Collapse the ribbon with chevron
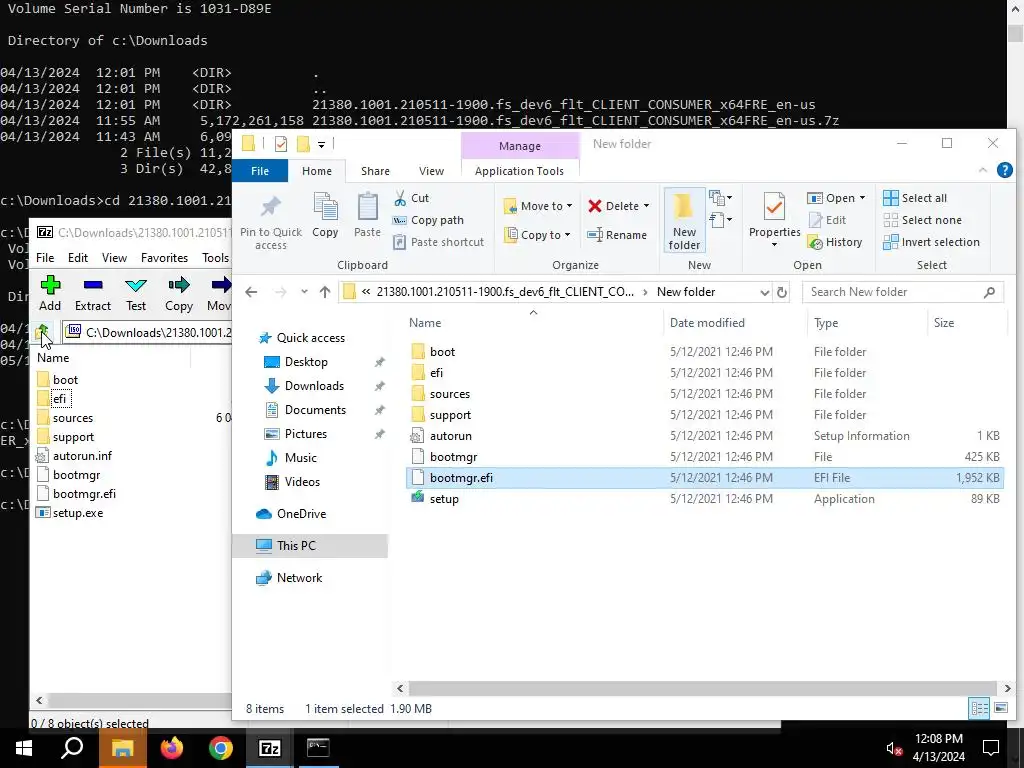1024x768 pixels. (982, 170)
